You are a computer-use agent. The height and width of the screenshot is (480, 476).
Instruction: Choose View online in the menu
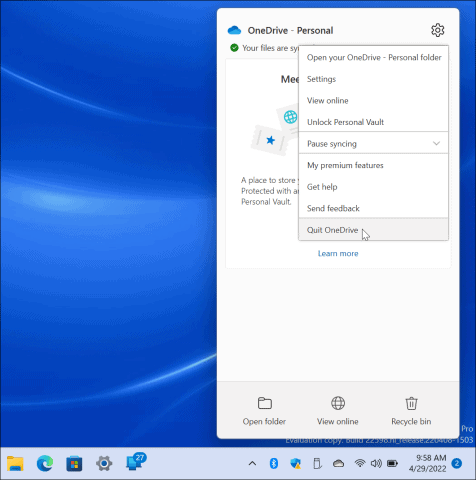tap(374, 101)
